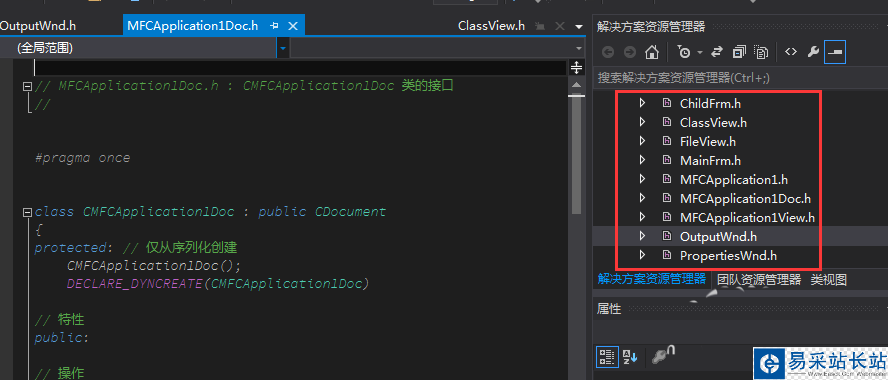Toggle Categorized view in Properties panel
The height and width of the screenshot is (380, 888).
tap(607, 357)
